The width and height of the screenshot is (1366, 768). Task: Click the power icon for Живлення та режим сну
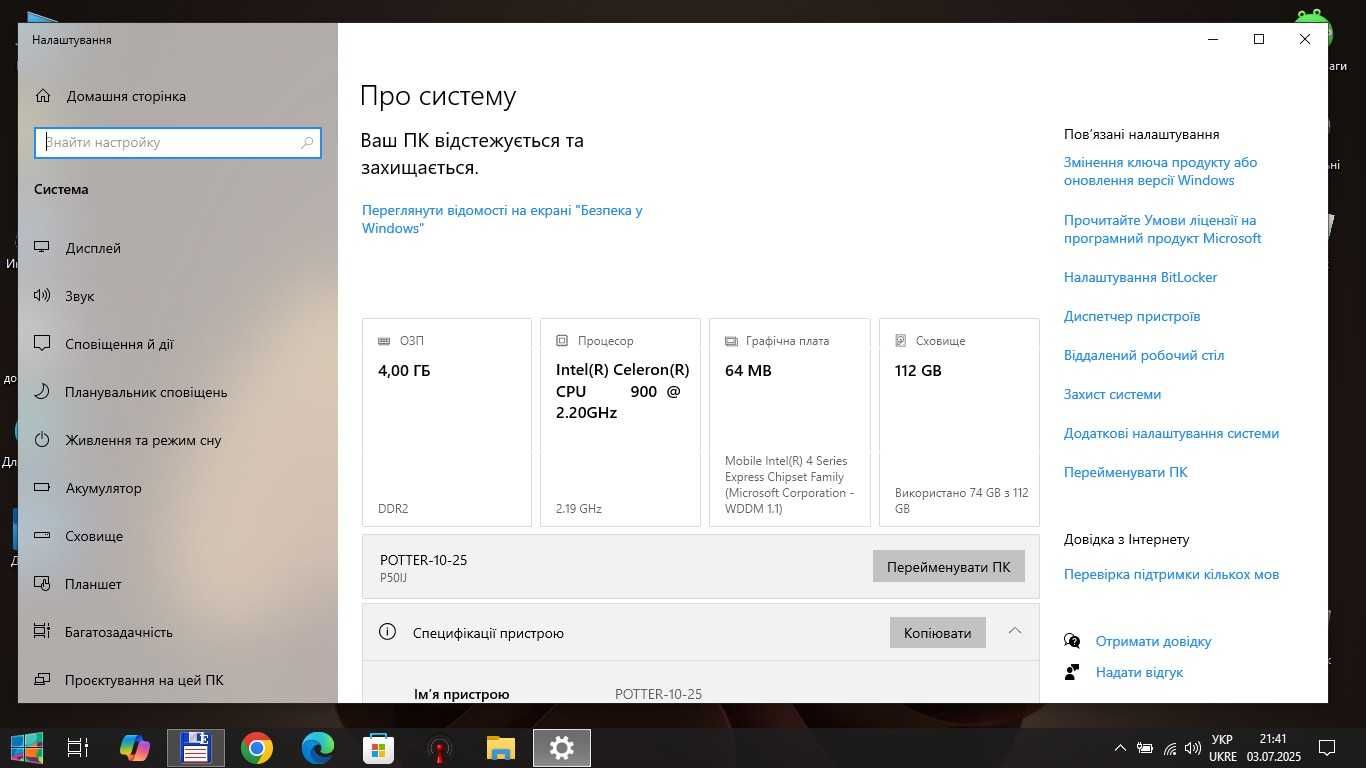click(x=42, y=440)
